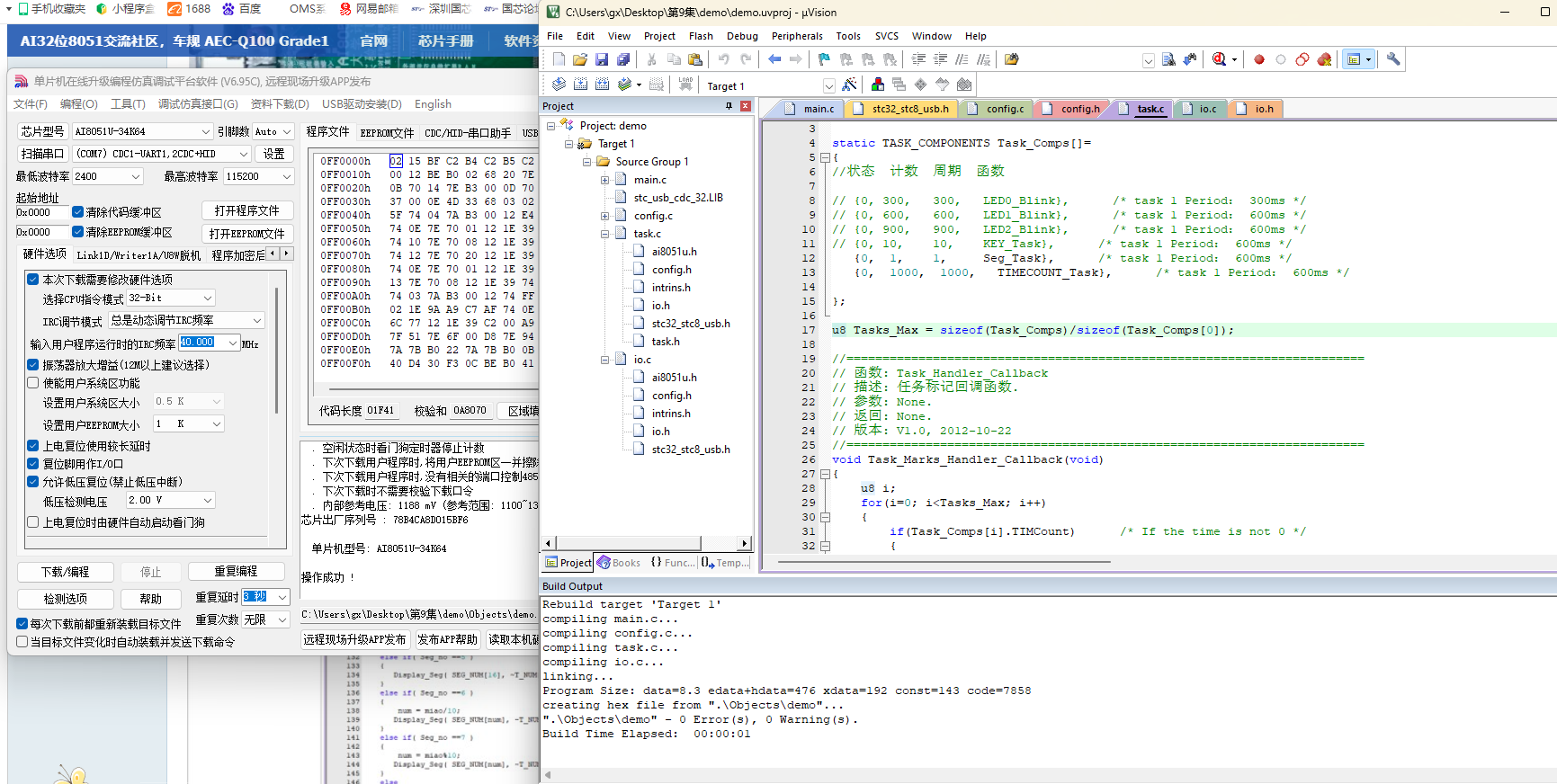
Task: Expand the main.c node in Project tree
Action: point(605,180)
